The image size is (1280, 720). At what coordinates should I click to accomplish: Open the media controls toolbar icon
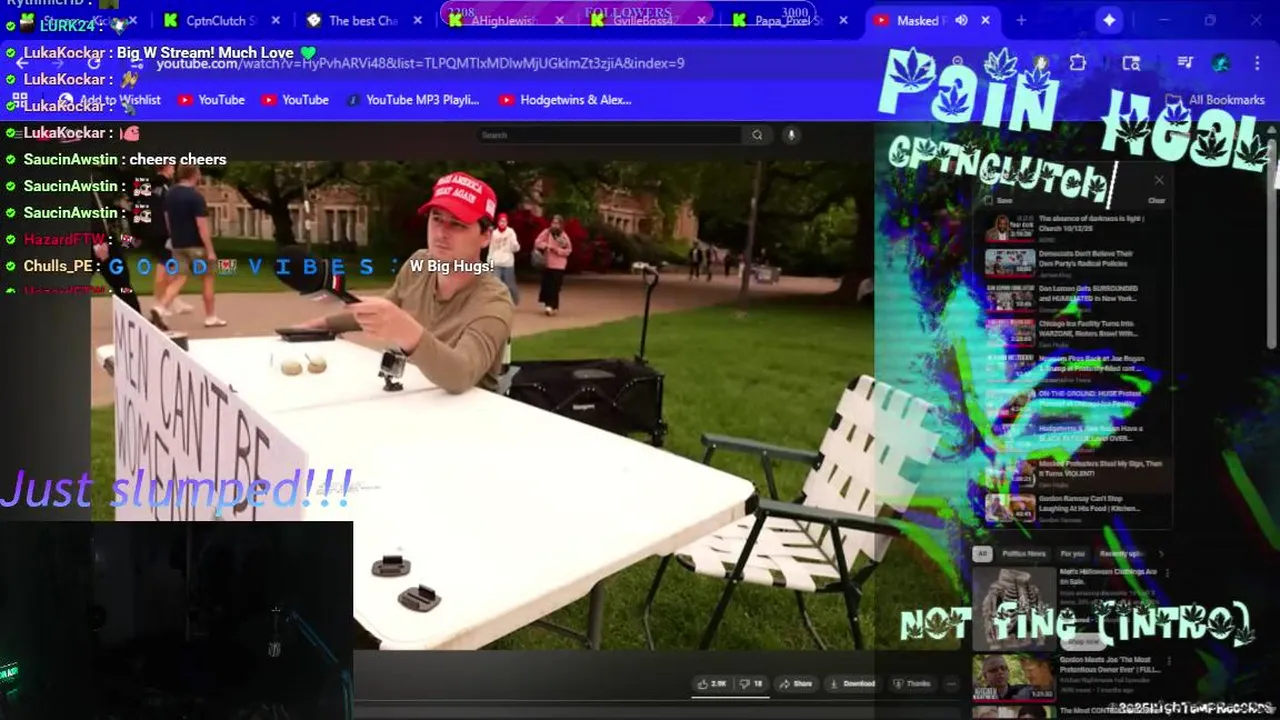click(x=1185, y=63)
